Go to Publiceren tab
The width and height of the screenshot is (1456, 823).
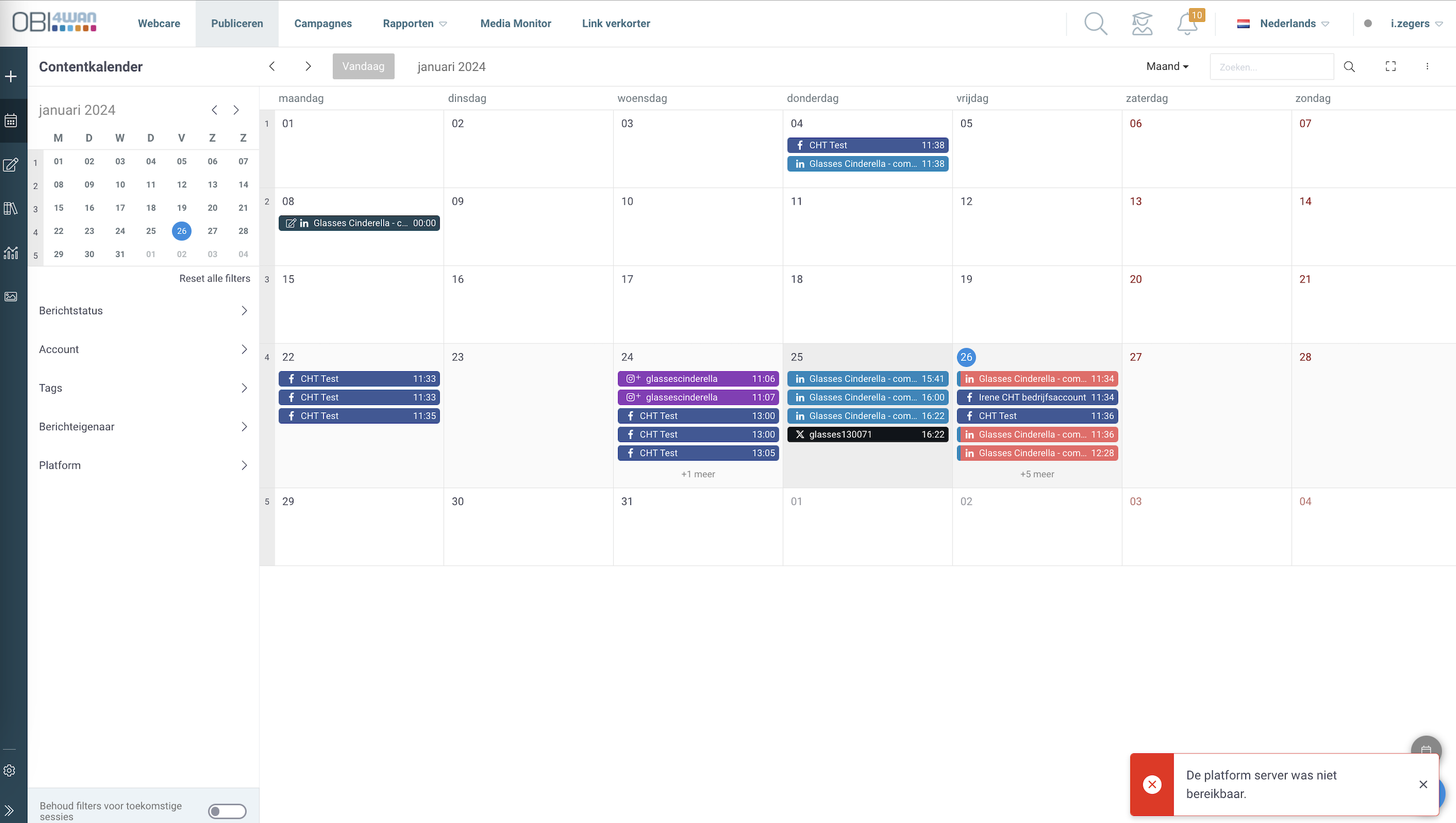click(x=237, y=23)
